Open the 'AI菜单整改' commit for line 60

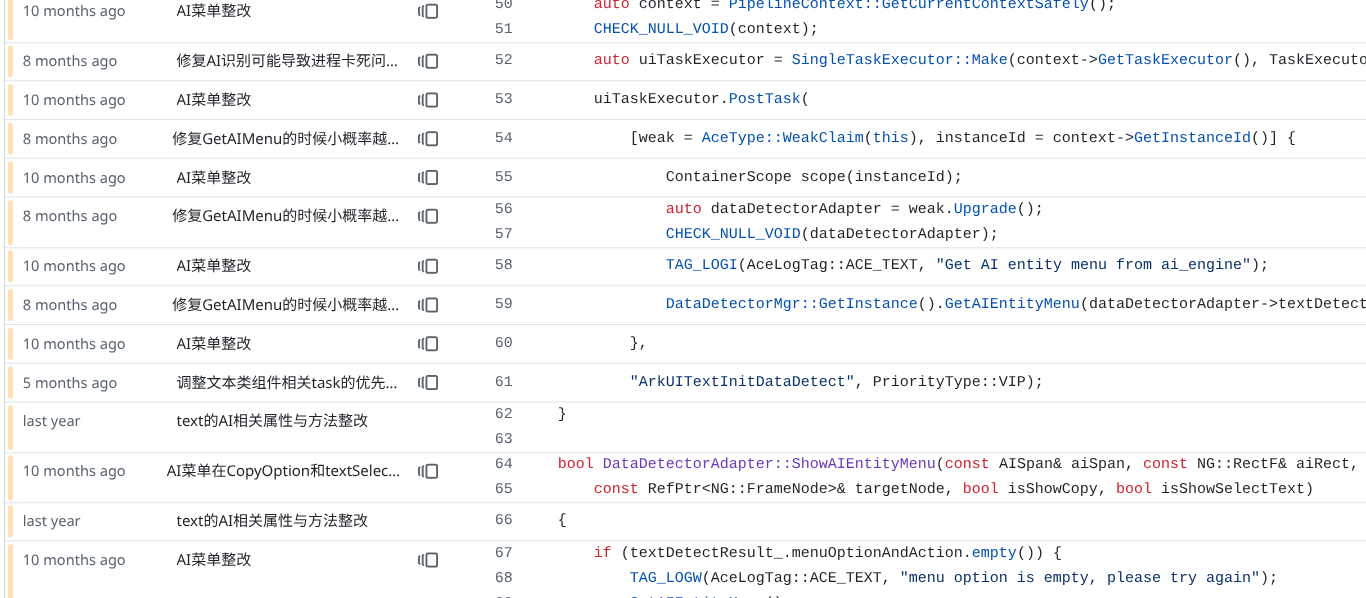[x=214, y=344]
